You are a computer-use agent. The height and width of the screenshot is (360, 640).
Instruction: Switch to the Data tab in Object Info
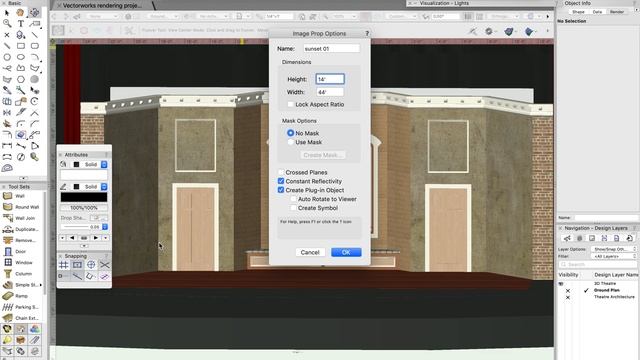pyautogui.click(x=597, y=12)
